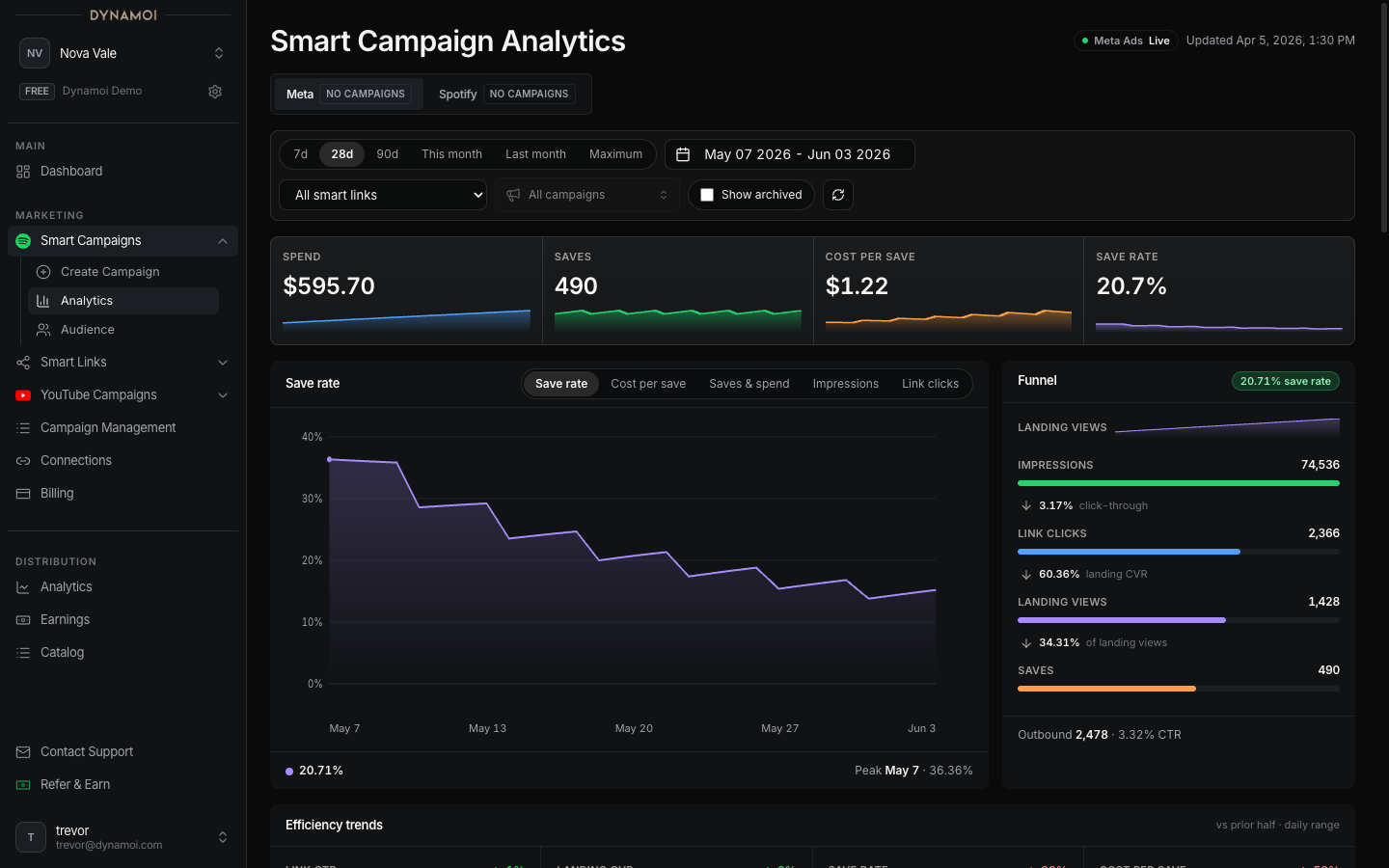Click the Smart Links share icon
This screenshot has height=868, width=1389.
pyautogui.click(x=23, y=363)
